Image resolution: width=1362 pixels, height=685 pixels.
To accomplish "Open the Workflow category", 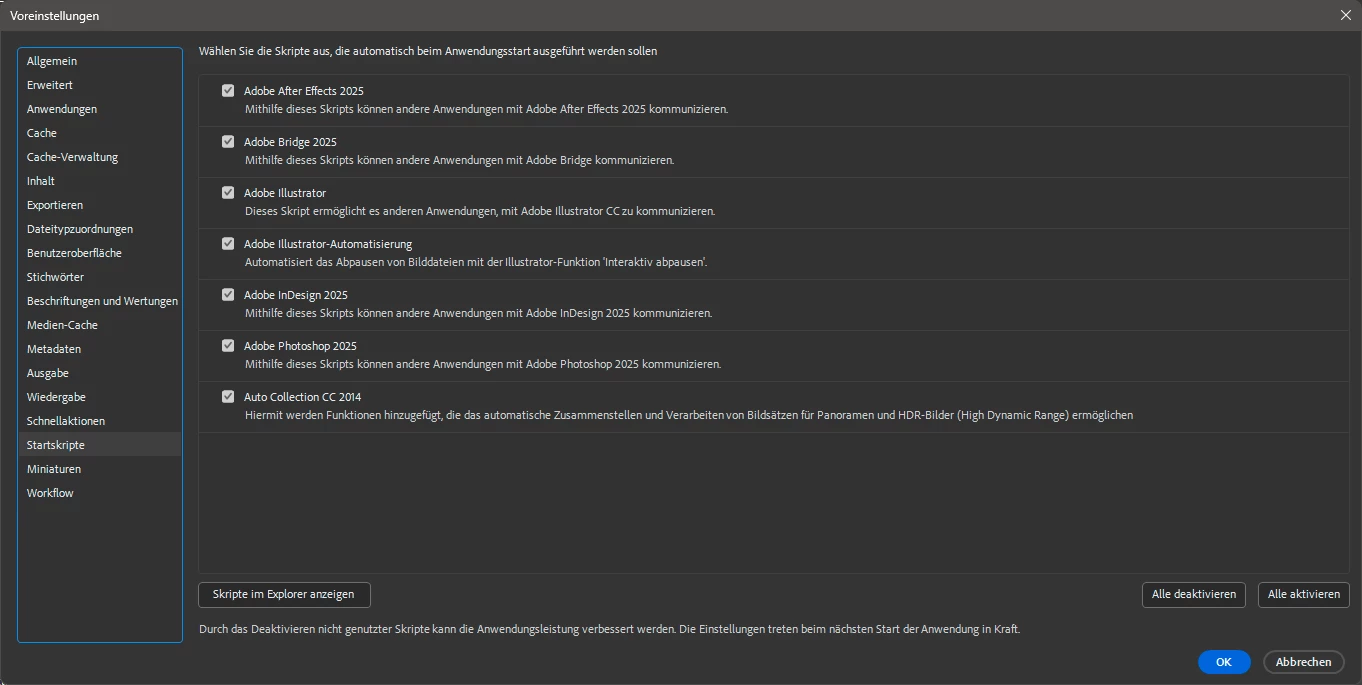I will pyautogui.click(x=100, y=493).
